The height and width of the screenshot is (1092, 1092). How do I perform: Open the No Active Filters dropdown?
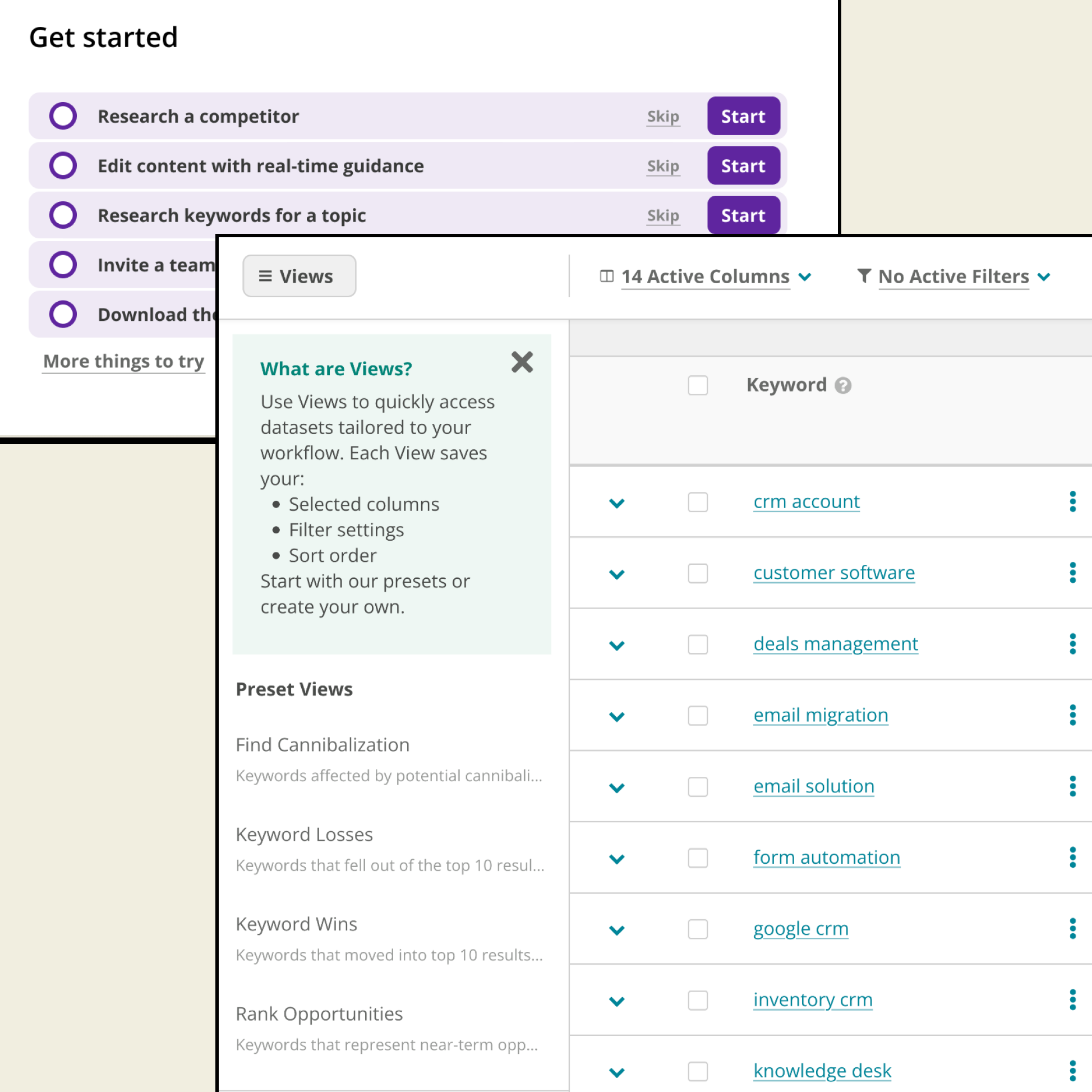(953, 277)
